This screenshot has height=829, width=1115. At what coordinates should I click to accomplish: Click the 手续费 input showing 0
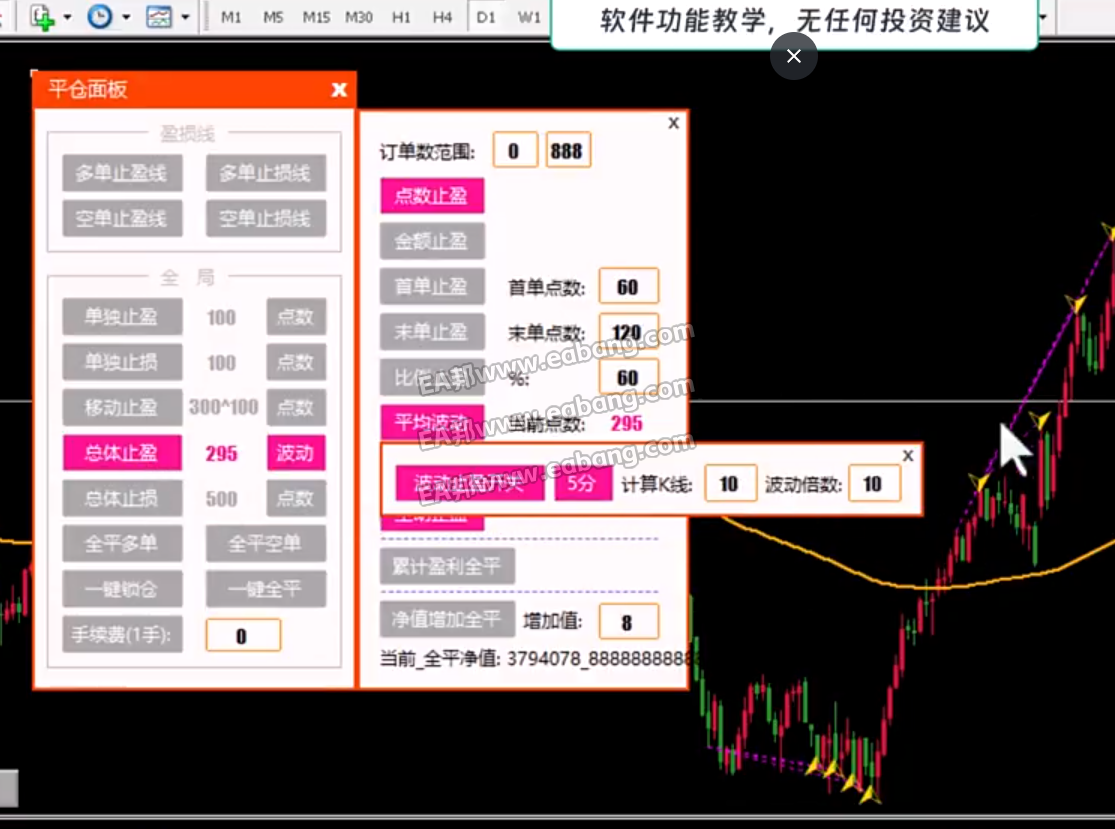tap(243, 634)
